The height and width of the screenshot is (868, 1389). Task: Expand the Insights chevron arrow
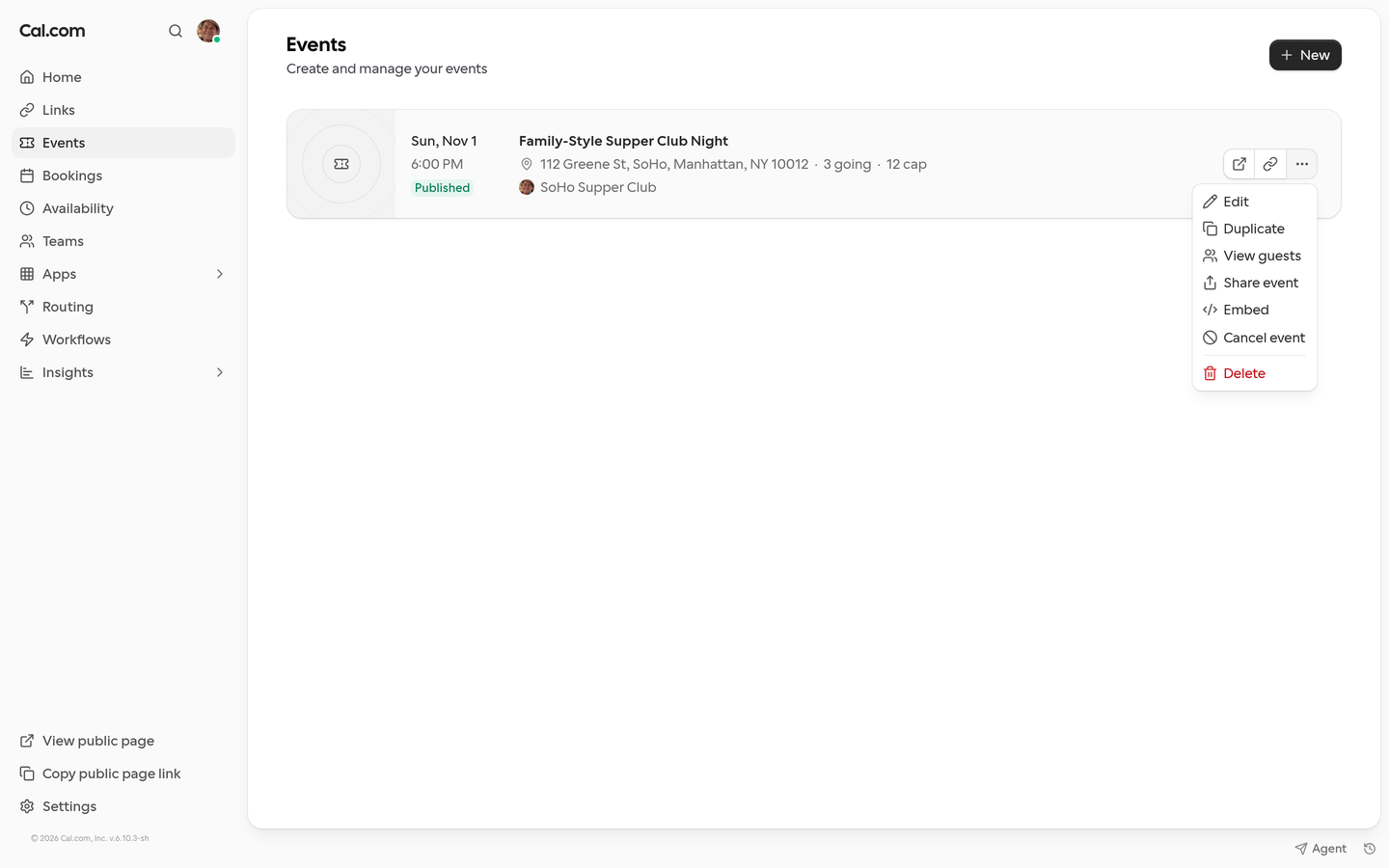coord(220,372)
